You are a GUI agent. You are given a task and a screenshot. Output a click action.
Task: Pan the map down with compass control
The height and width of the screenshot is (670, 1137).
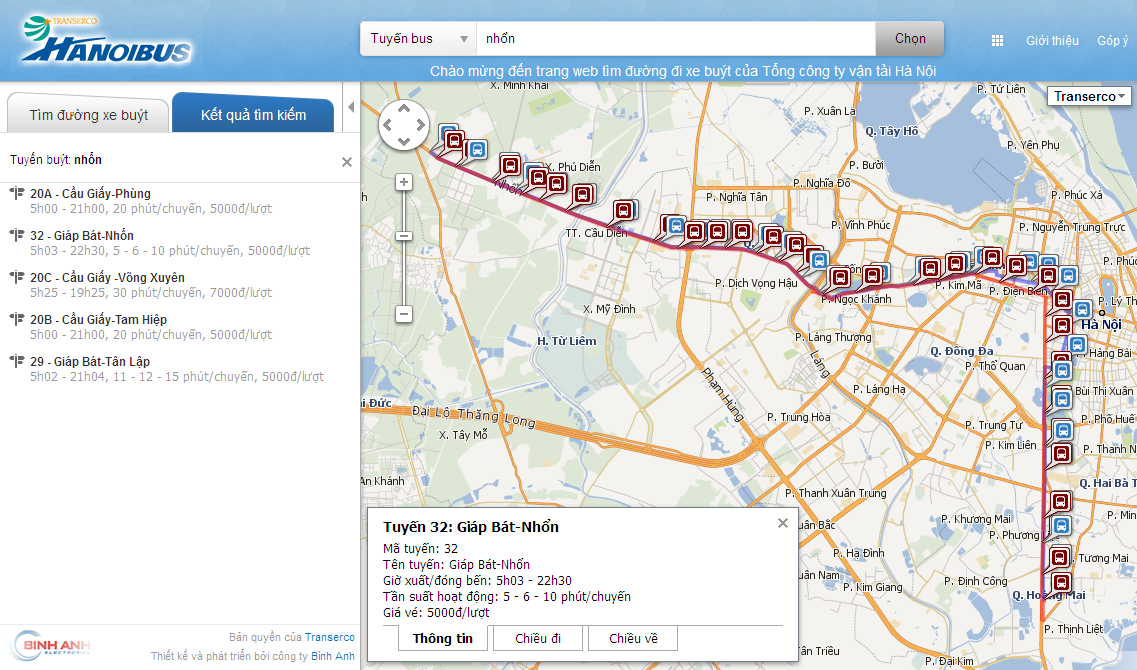404,141
